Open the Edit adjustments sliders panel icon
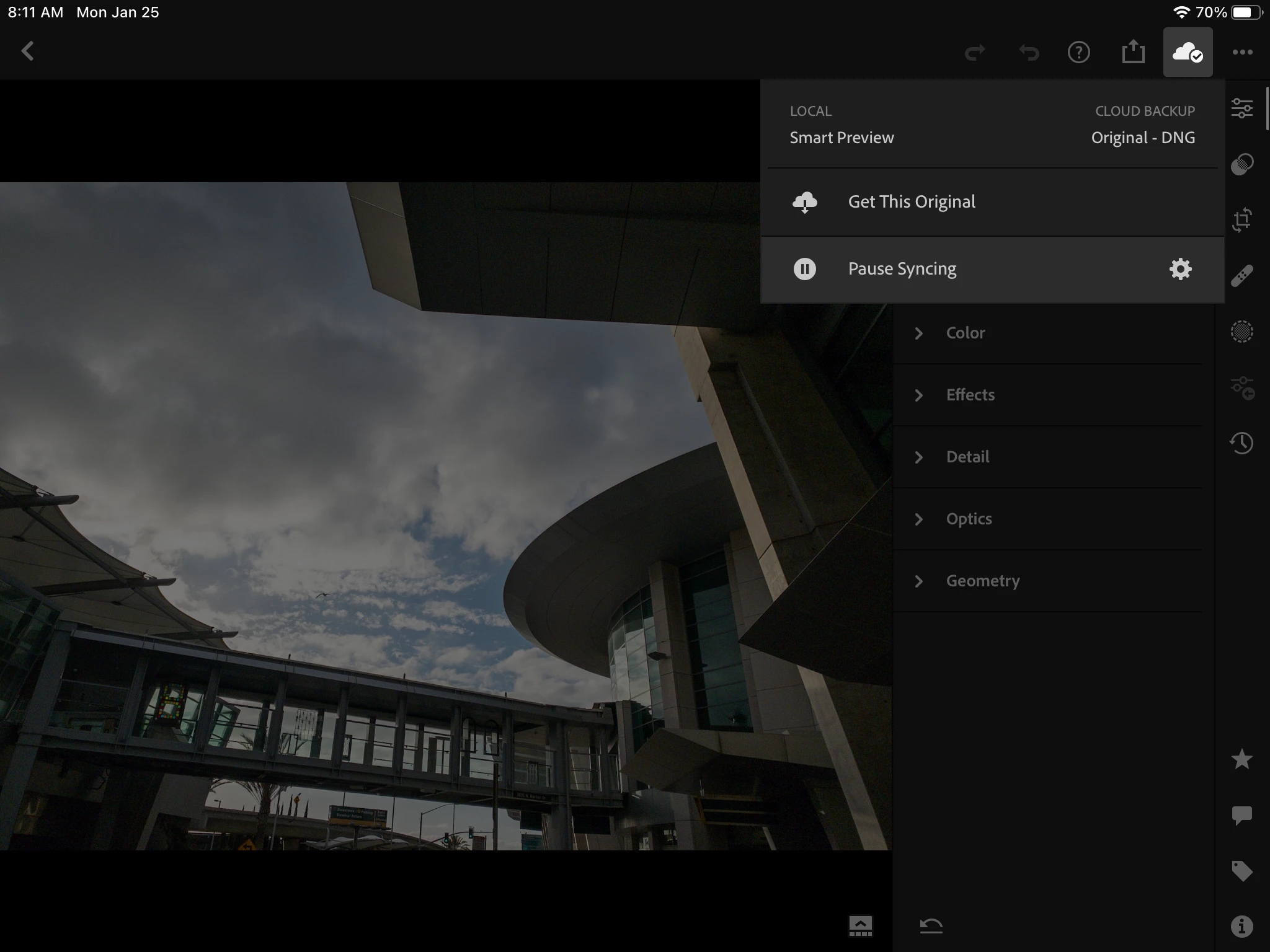1270x952 pixels. pos(1241,108)
